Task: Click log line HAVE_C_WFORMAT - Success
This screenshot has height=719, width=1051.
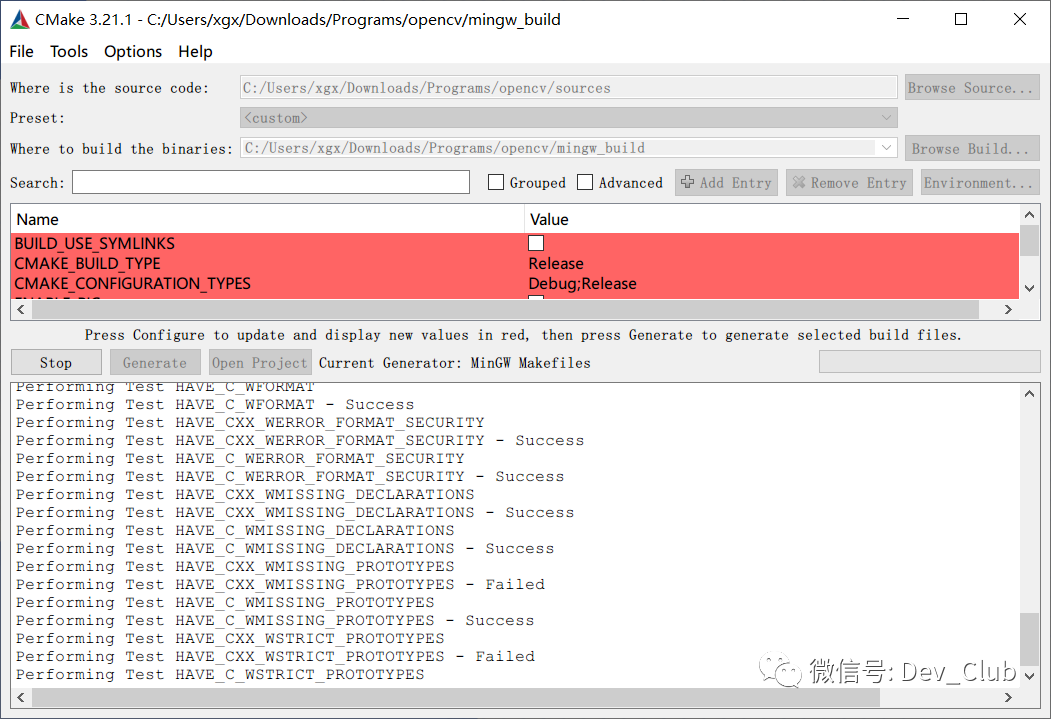Action: 215,405
